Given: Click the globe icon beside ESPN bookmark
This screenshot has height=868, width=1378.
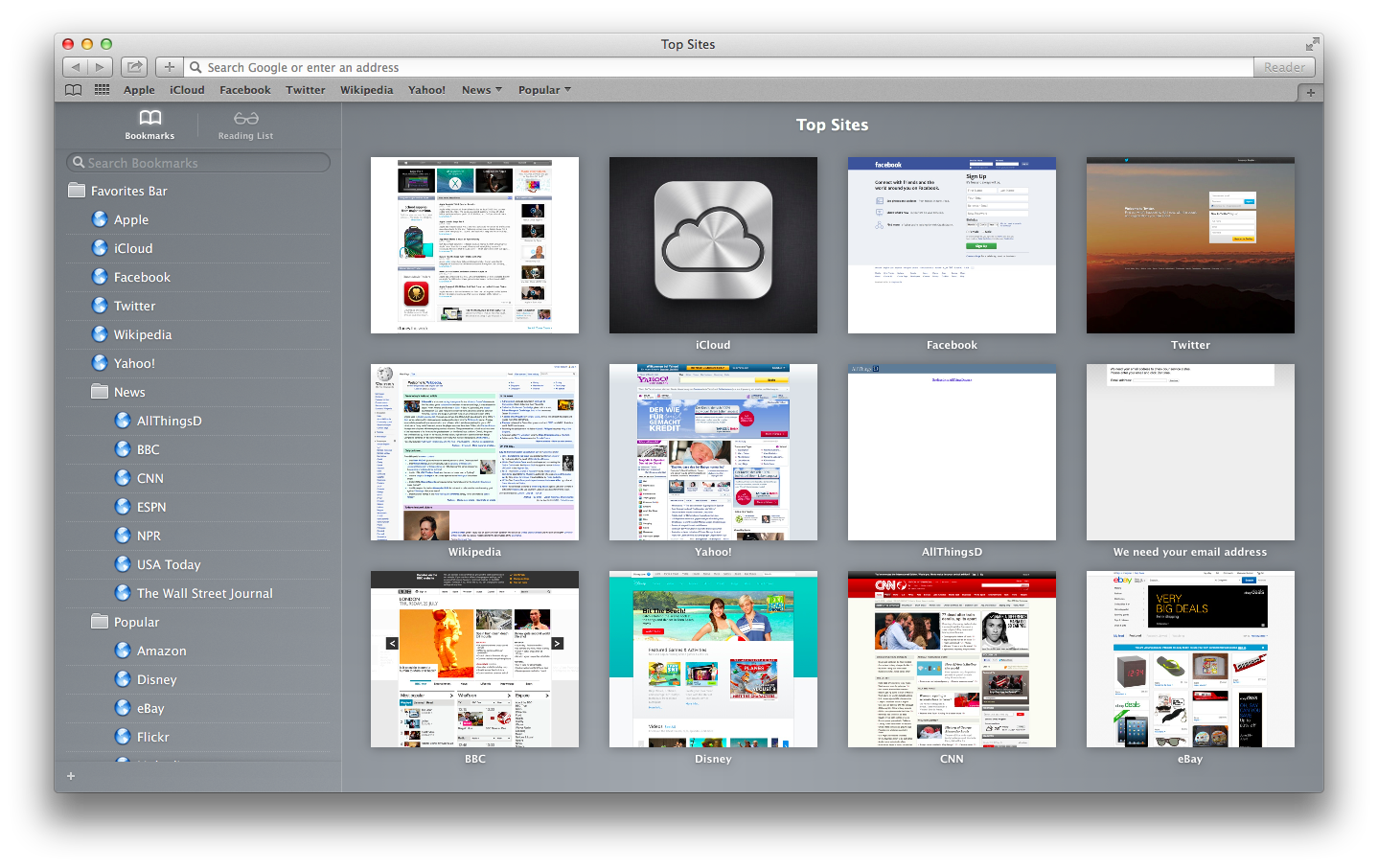Looking at the screenshot, I should (x=123, y=507).
